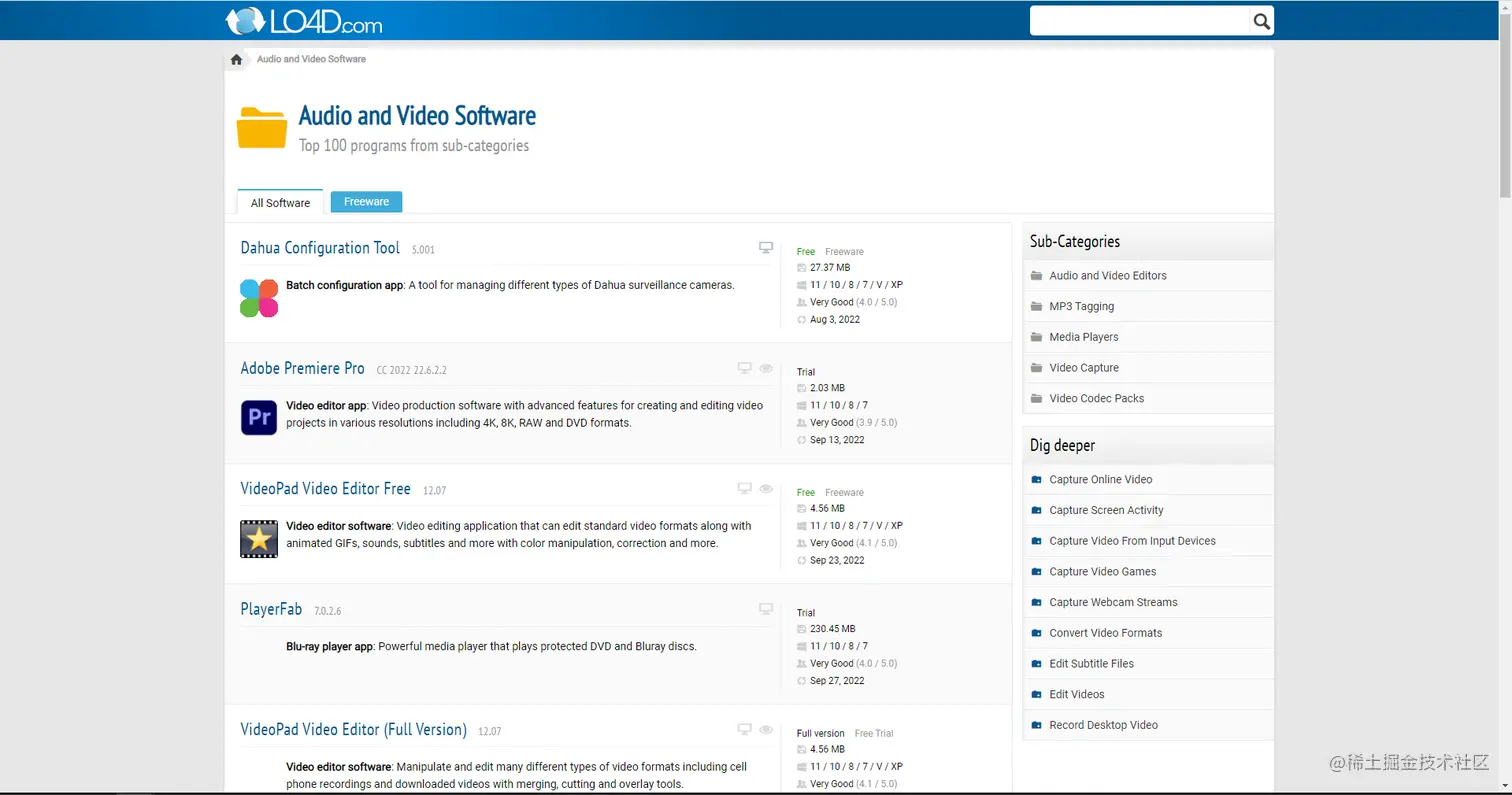The height and width of the screenshot is (795, 1512).
Task: Open the Capture Online Video link
Action: tap(1100, 479)
